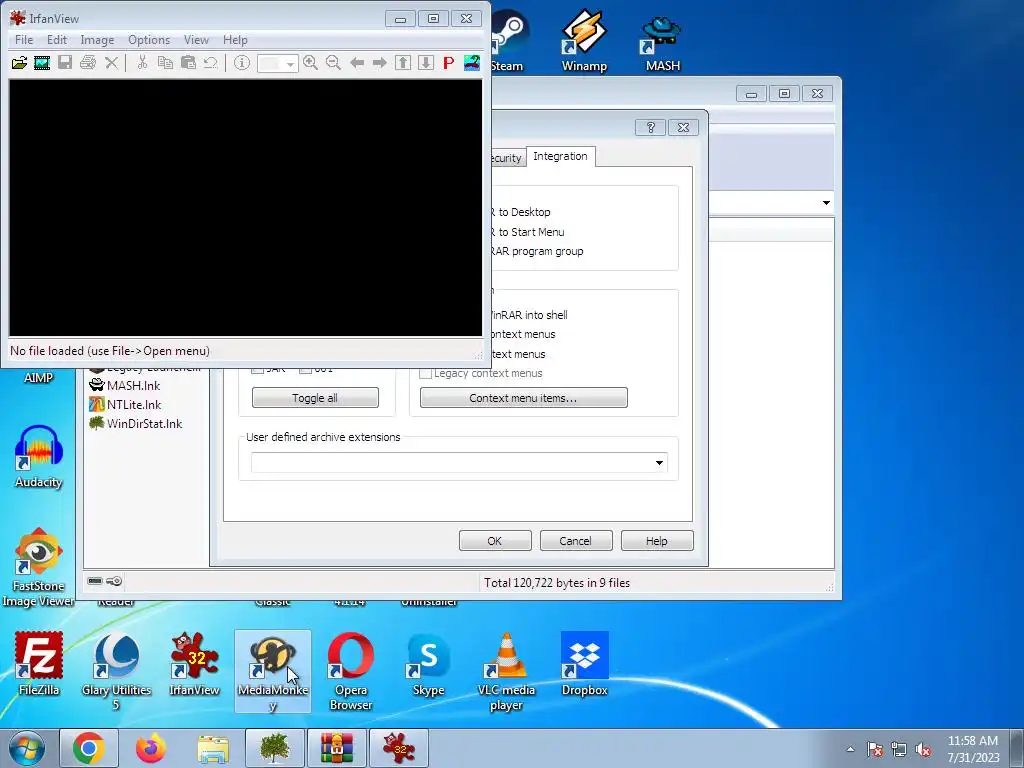Click OK in the settings dialog
The image size is (1024, 768).
pyautogui.click(x=495, y=541)
